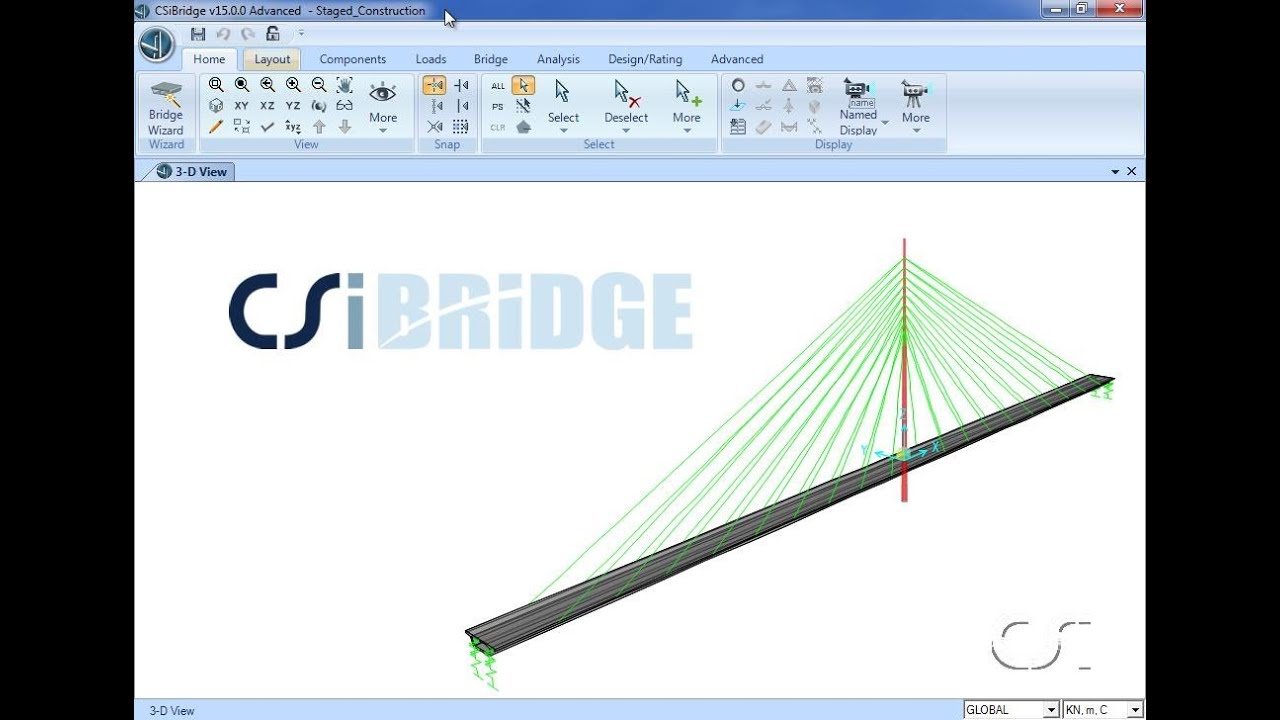1280x720 pixels.
Task: Switch to the XZ plane view
Action: pyautogui.click(x=268, y=105)
